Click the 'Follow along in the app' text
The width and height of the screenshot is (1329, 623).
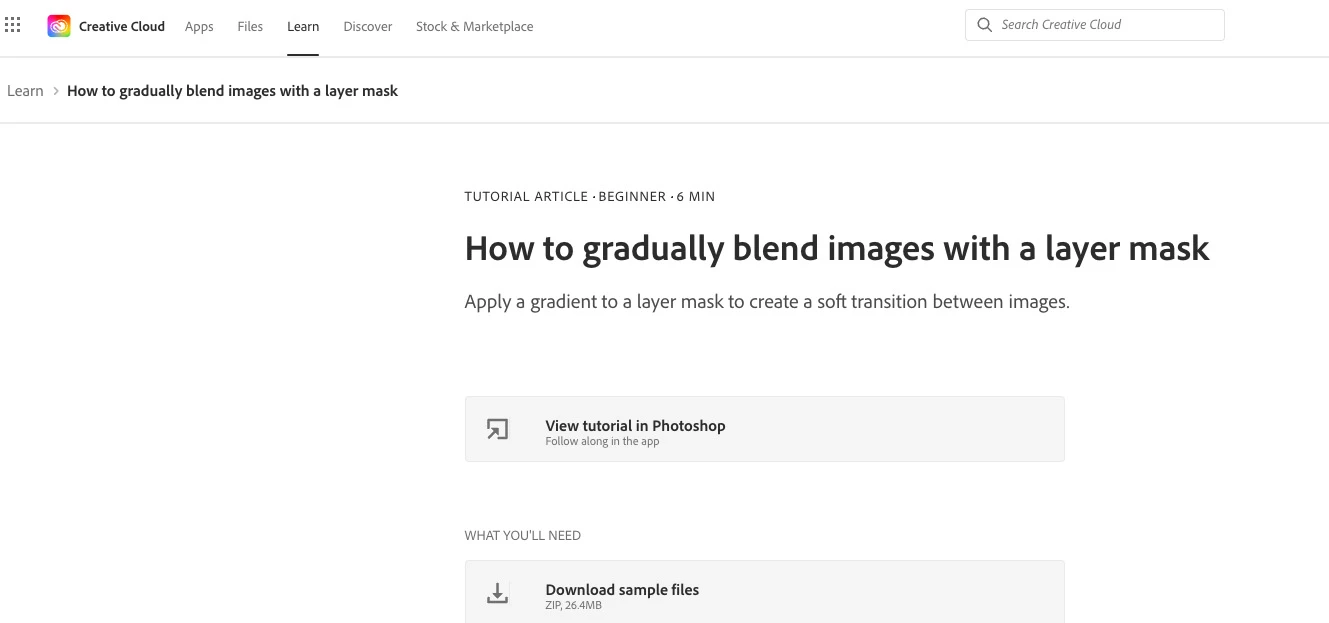pos(602,441)
